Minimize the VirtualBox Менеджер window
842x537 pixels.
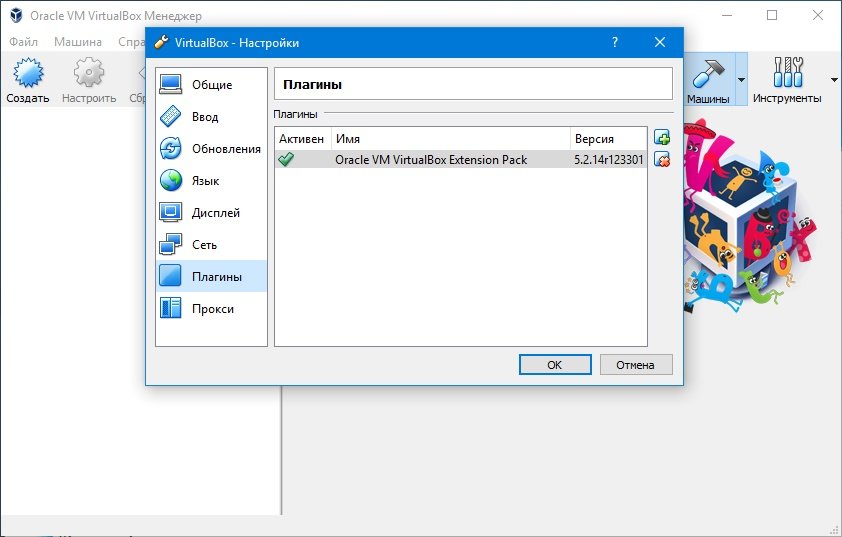(727, 15)
